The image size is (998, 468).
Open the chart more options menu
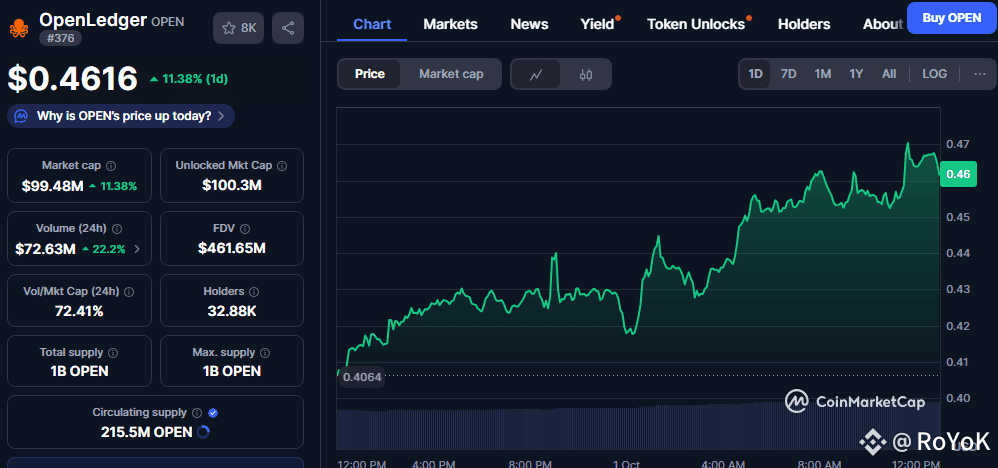979,74
